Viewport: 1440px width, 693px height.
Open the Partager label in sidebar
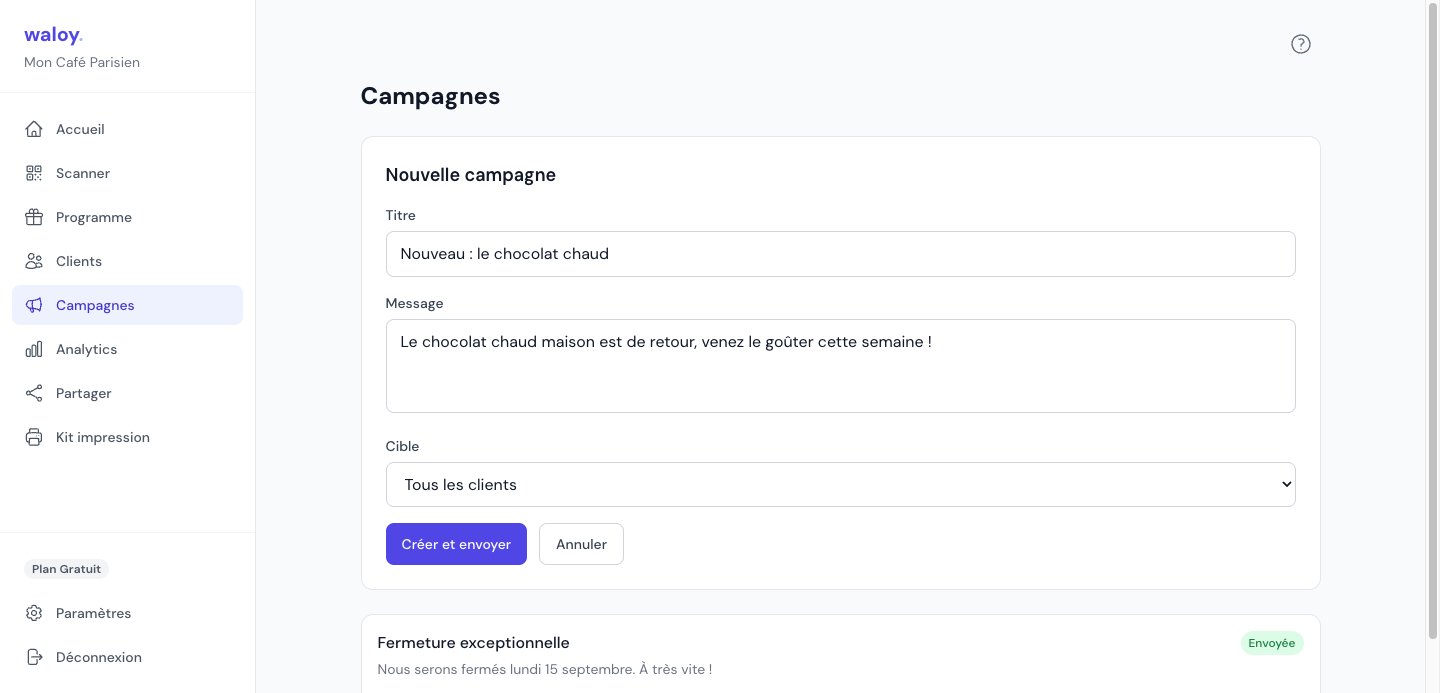84,393
